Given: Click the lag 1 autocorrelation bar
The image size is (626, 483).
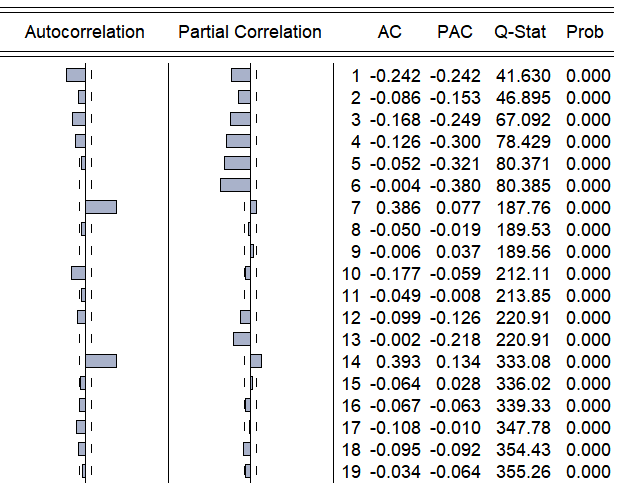Looking at the screenshot, I should pos(75,75).
